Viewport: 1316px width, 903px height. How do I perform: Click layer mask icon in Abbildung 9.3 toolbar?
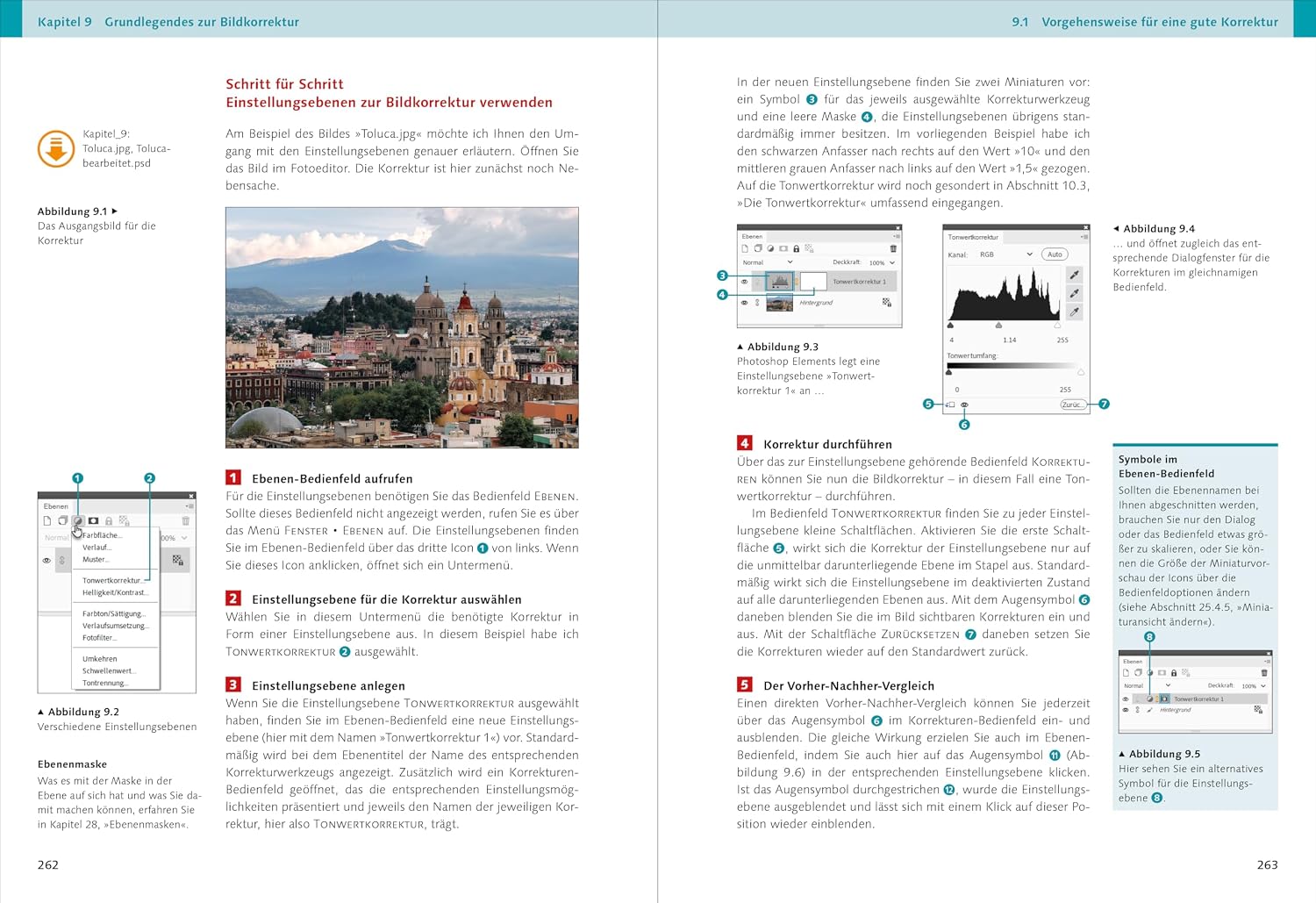coord(783,249)
